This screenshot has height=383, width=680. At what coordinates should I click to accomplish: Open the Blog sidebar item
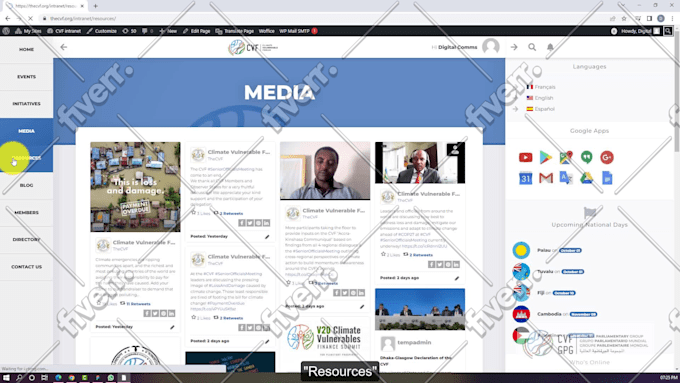click(26, 185)
